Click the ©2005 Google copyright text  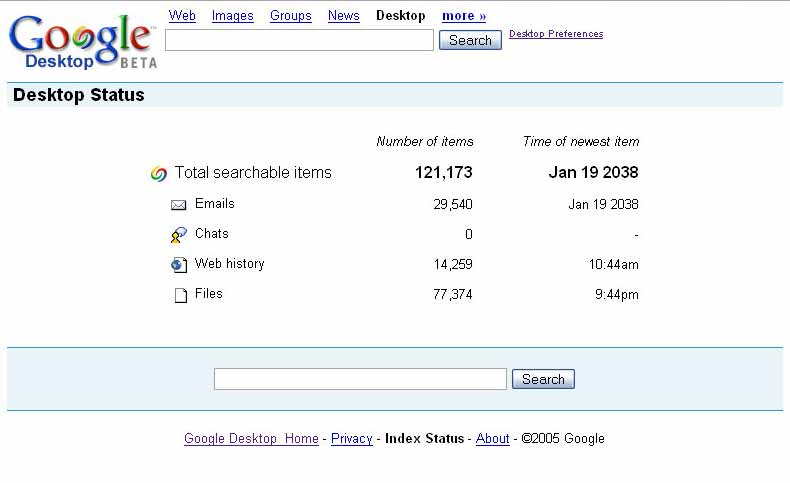563,439
